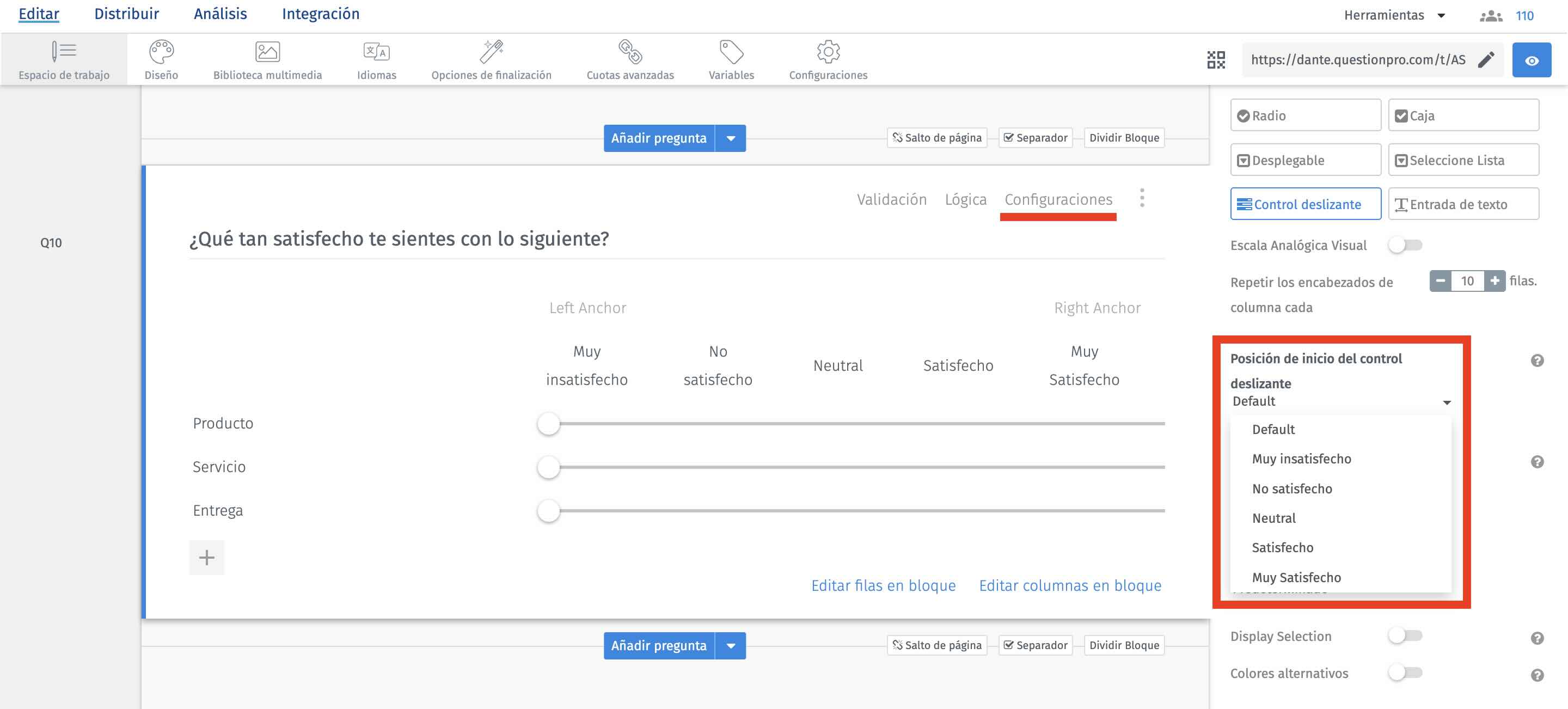
Task: Open Biblioteca multimedia image icon
Action: [267, 52]
